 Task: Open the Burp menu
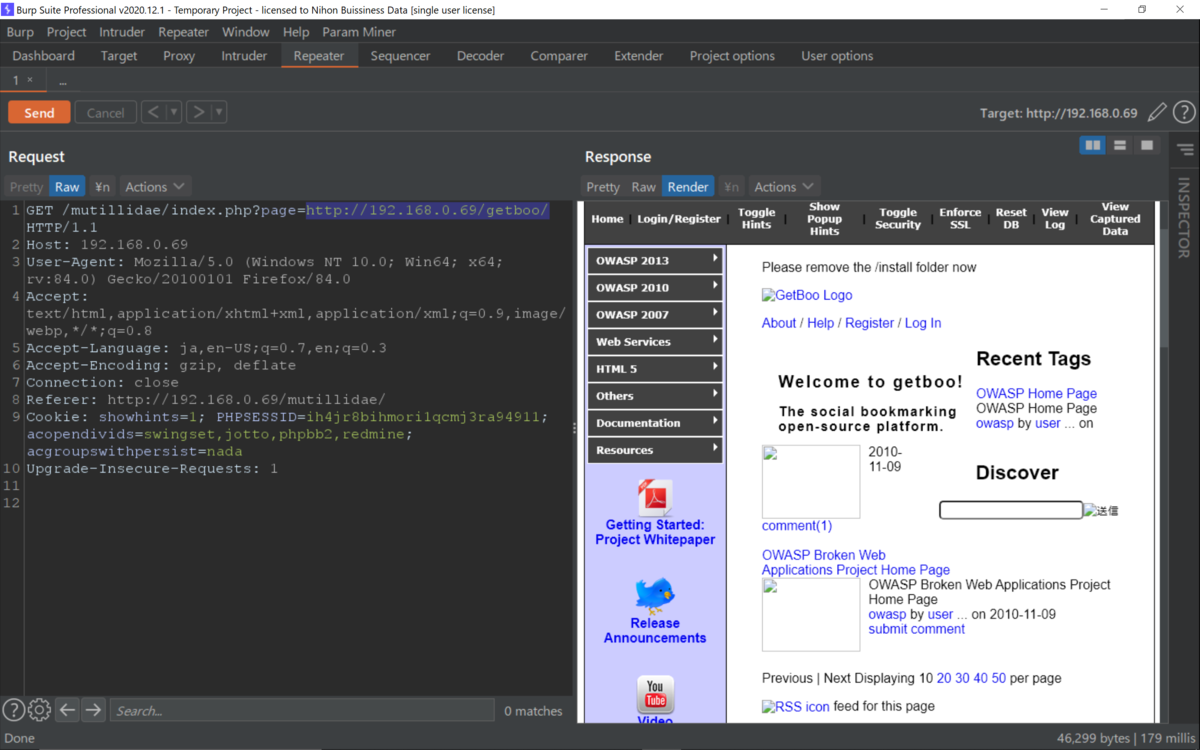[x=20, y=32]
